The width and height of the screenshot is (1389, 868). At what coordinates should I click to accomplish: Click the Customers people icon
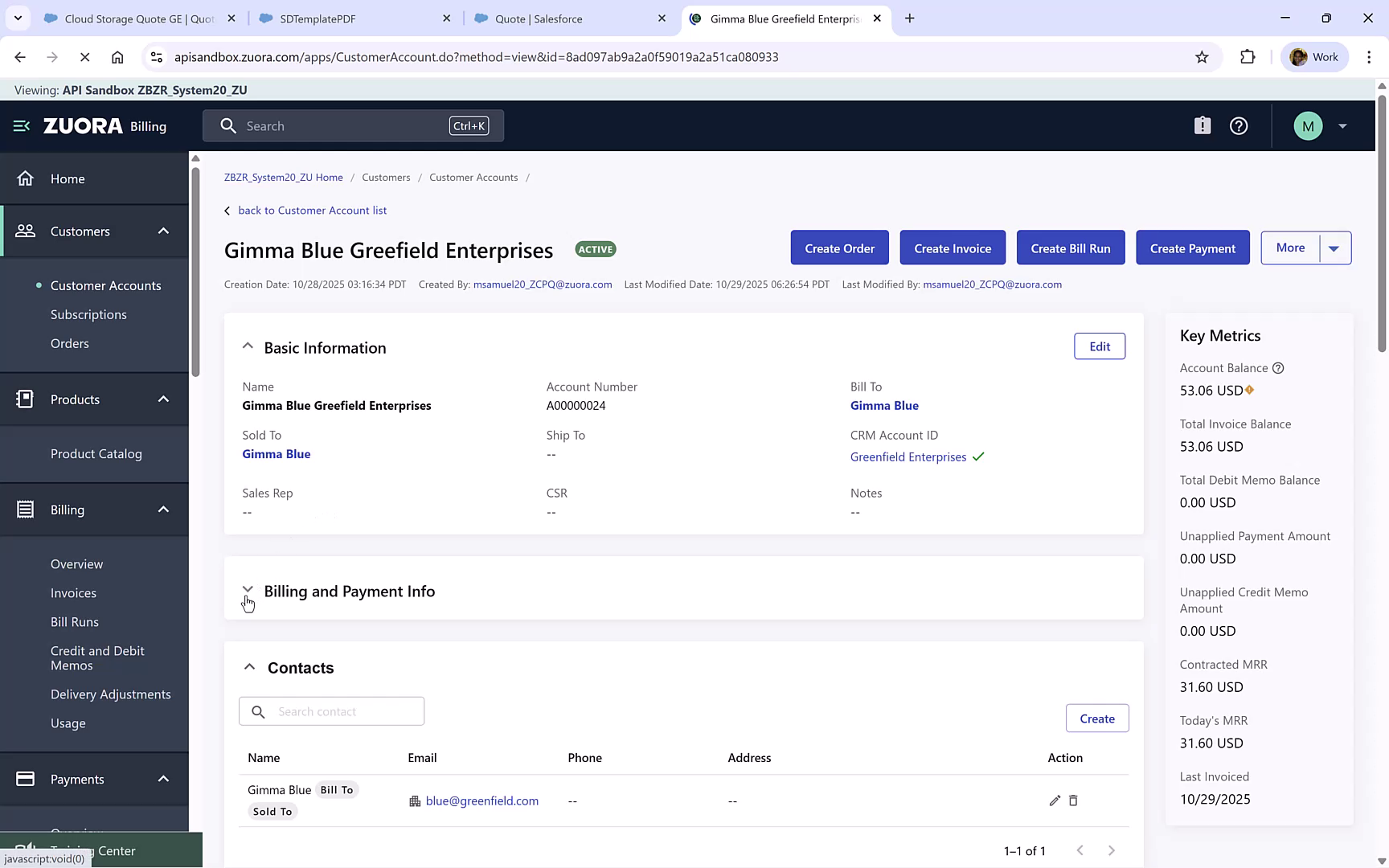click(x=26, y=231)
